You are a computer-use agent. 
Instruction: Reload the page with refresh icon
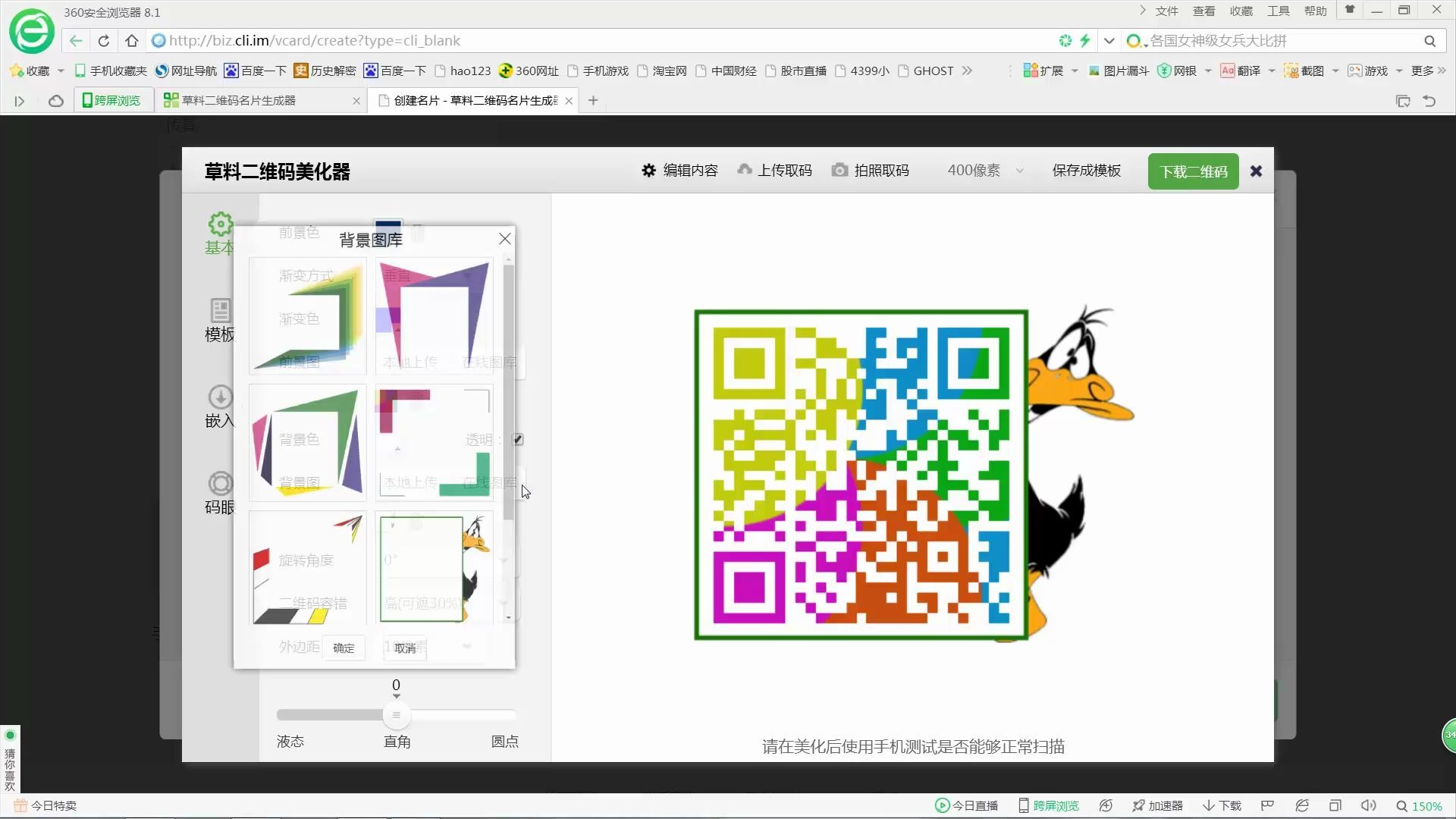(104, 41)
